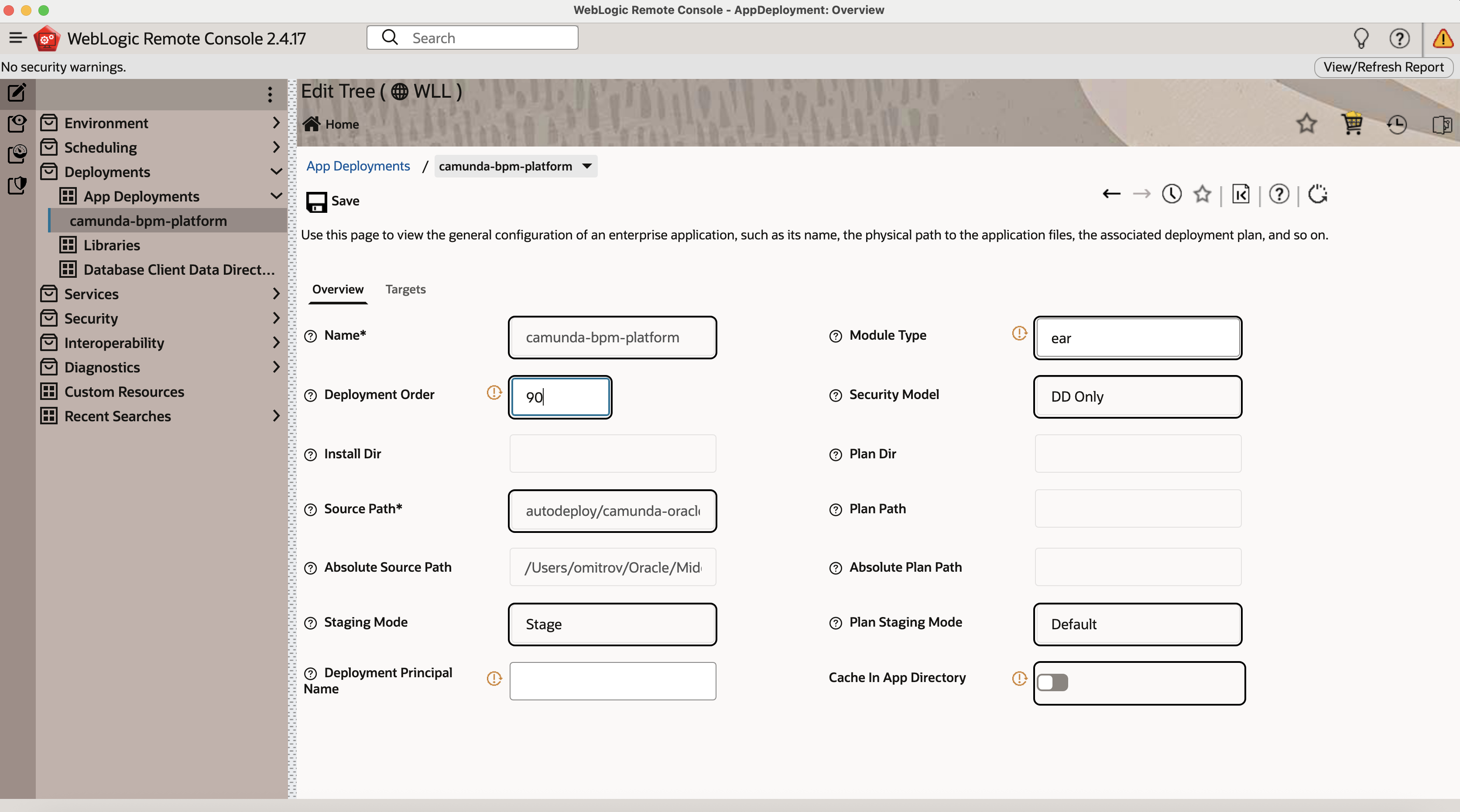Select Libraries in the navigation tree
The width and height of the screenshot is (1460, 812).
click(112, 245)
